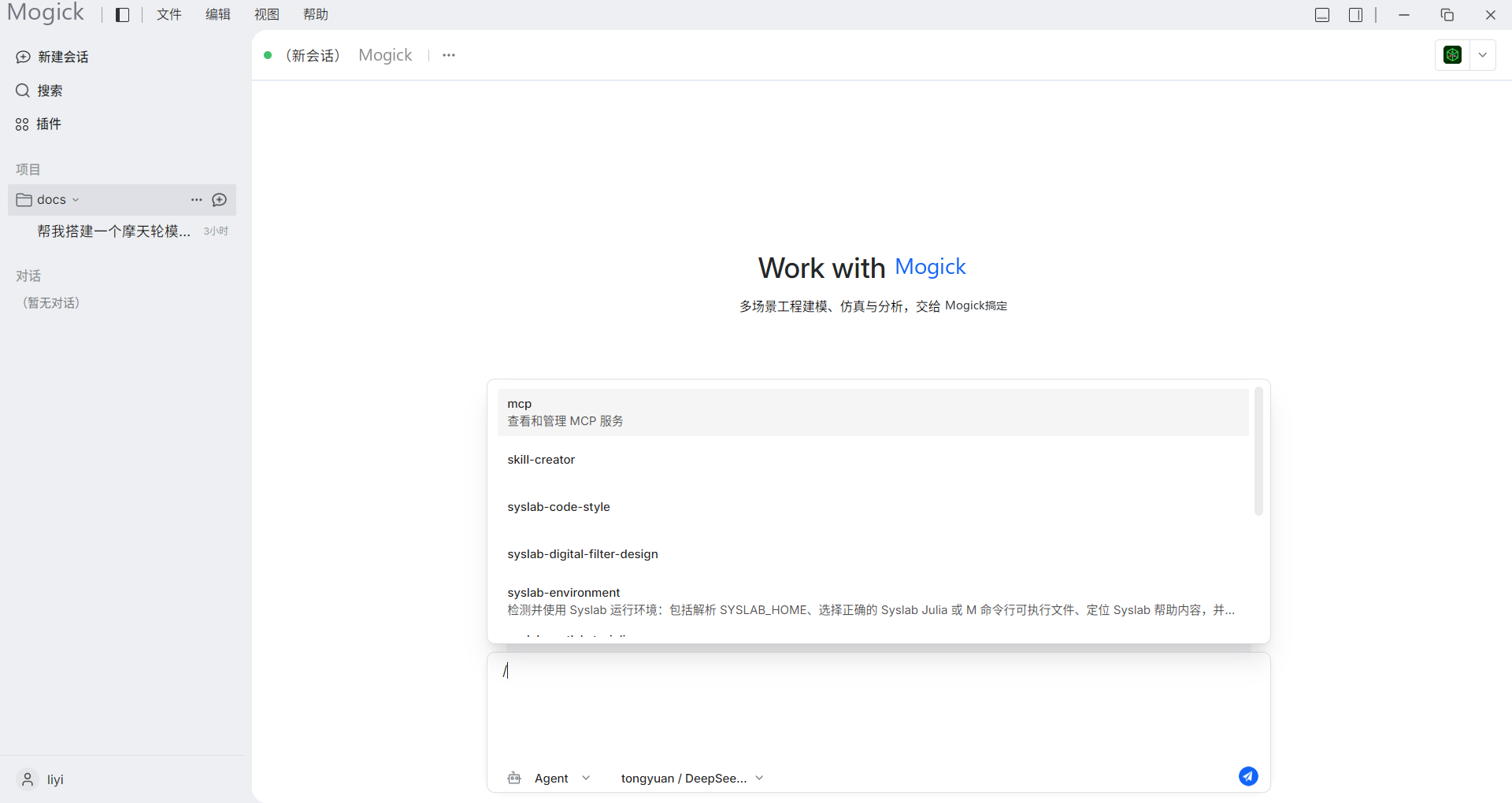Open dropdown next to green cube icon

point(1483,55)
